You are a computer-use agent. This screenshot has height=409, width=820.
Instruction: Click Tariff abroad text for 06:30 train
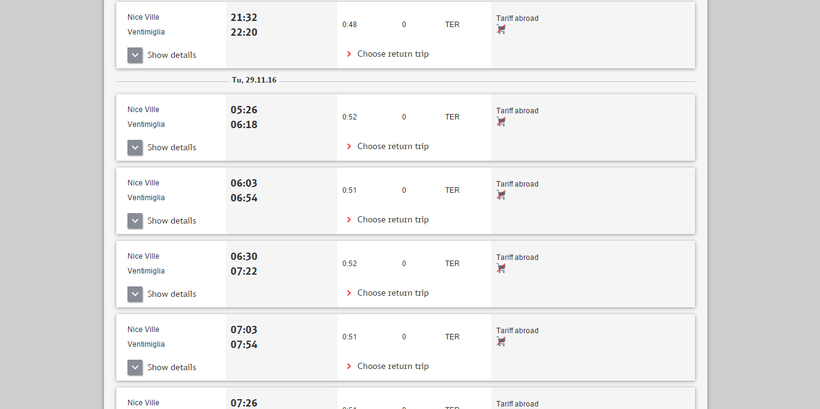click(517, 257)
